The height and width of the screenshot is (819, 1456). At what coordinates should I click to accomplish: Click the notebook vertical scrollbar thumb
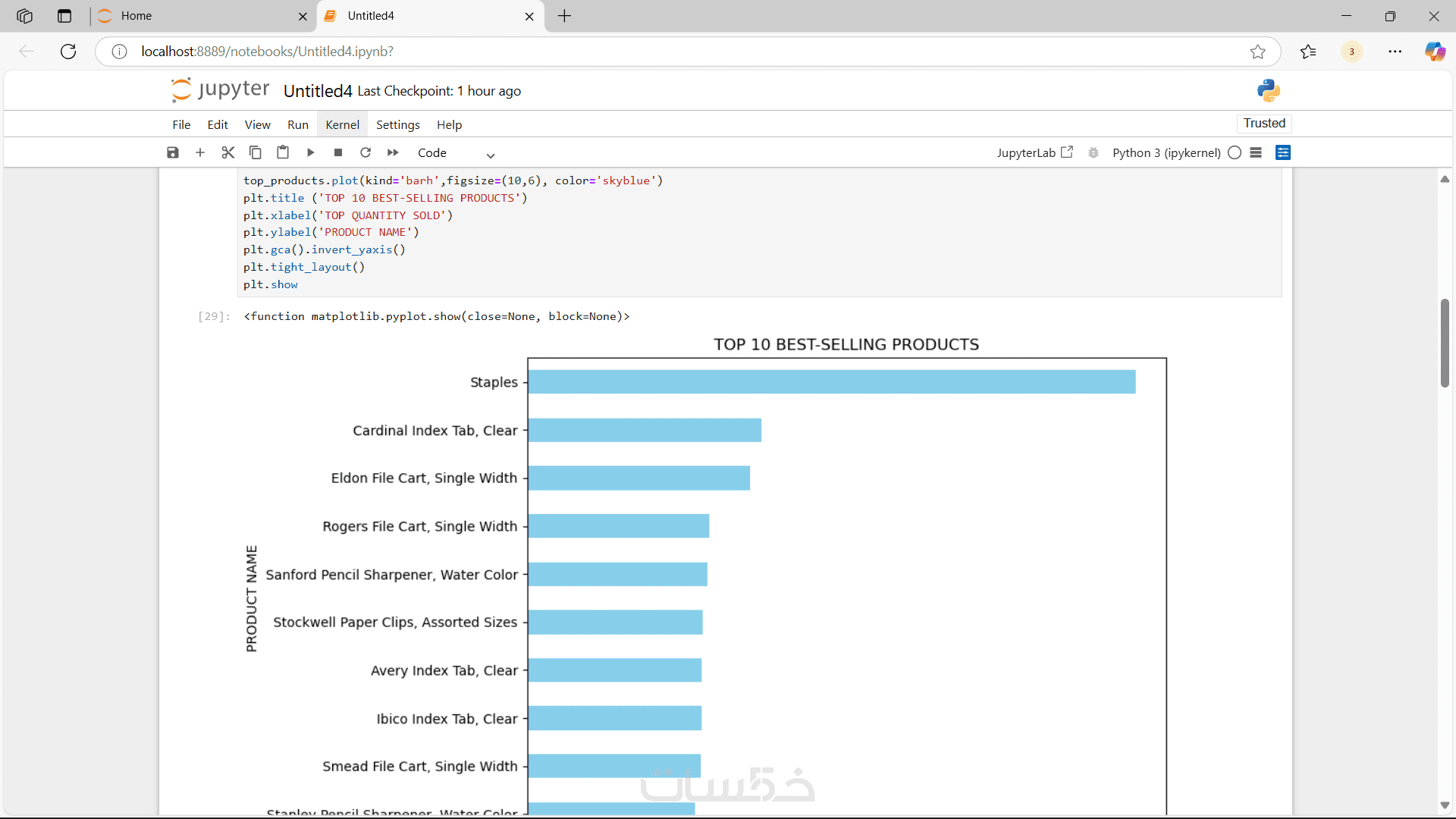pos(1445,343)
